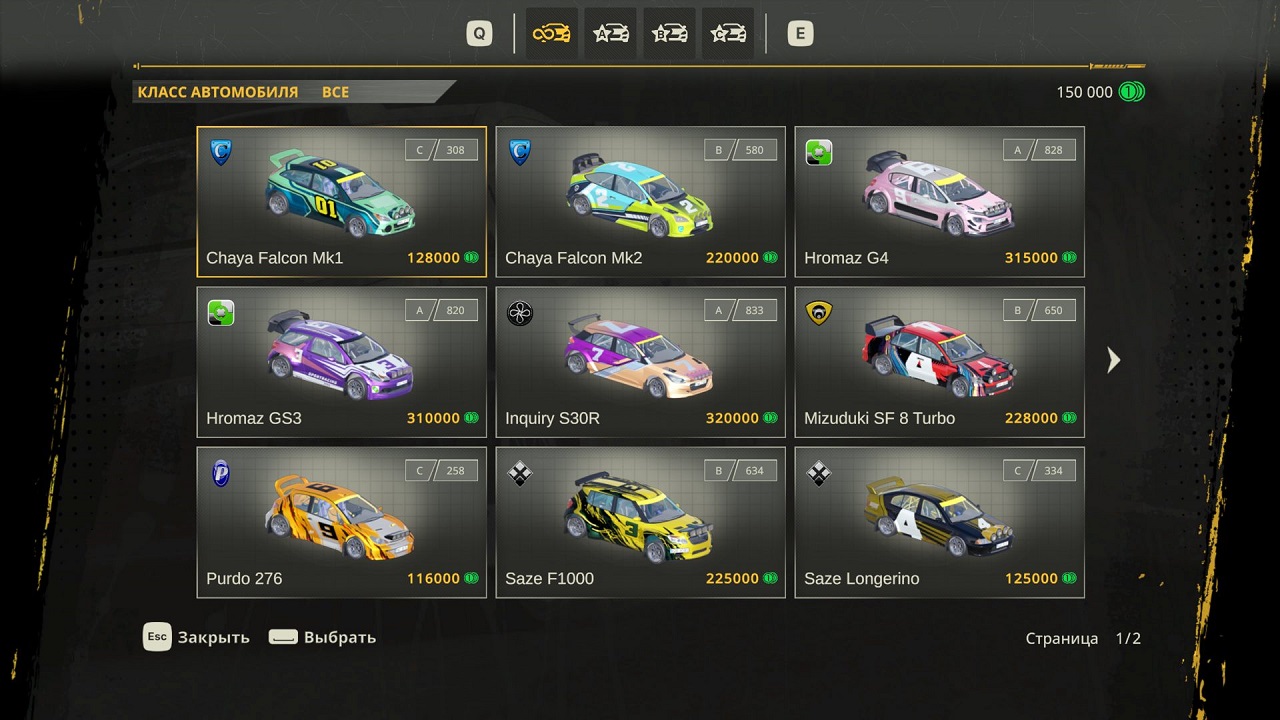Pick the Saze Longerino car card
Screen dimensions: 1280x720
[940, 522]
